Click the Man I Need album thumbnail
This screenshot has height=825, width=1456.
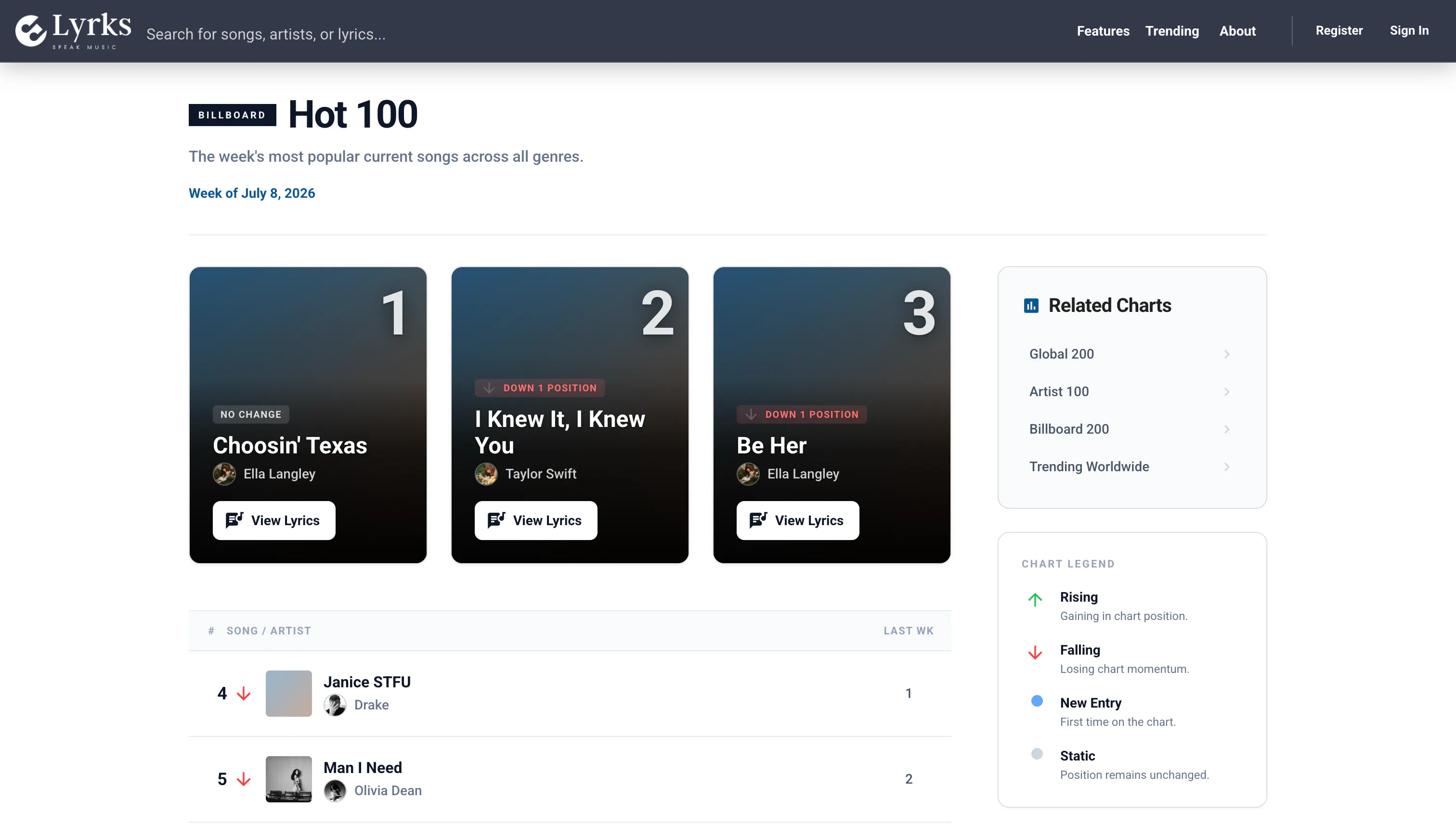pos(288,779)
